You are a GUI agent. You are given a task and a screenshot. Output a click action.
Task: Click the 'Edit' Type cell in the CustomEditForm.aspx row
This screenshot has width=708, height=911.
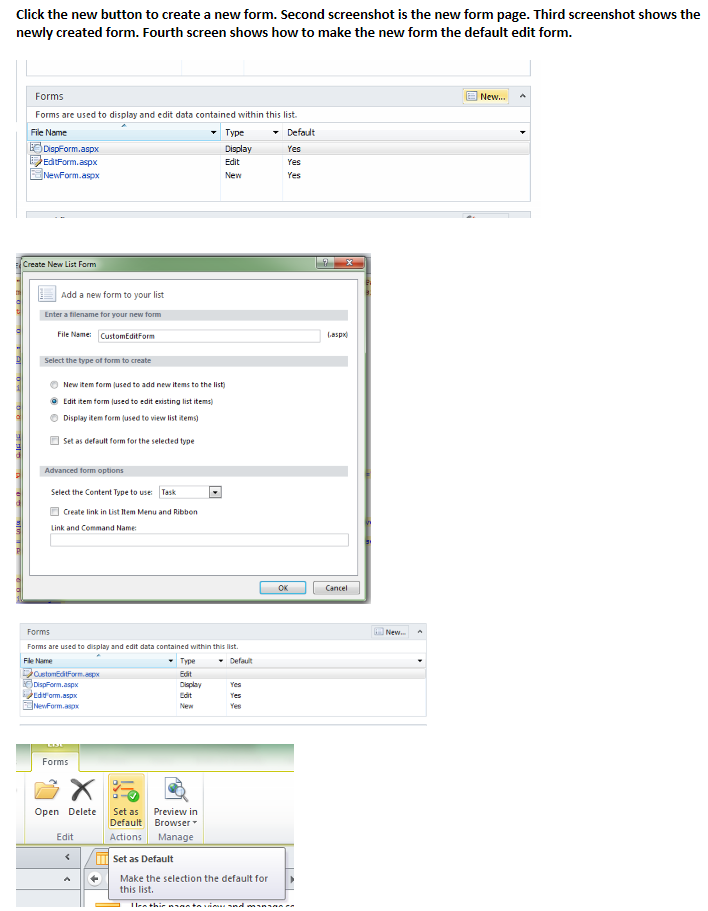click(186, 675)
